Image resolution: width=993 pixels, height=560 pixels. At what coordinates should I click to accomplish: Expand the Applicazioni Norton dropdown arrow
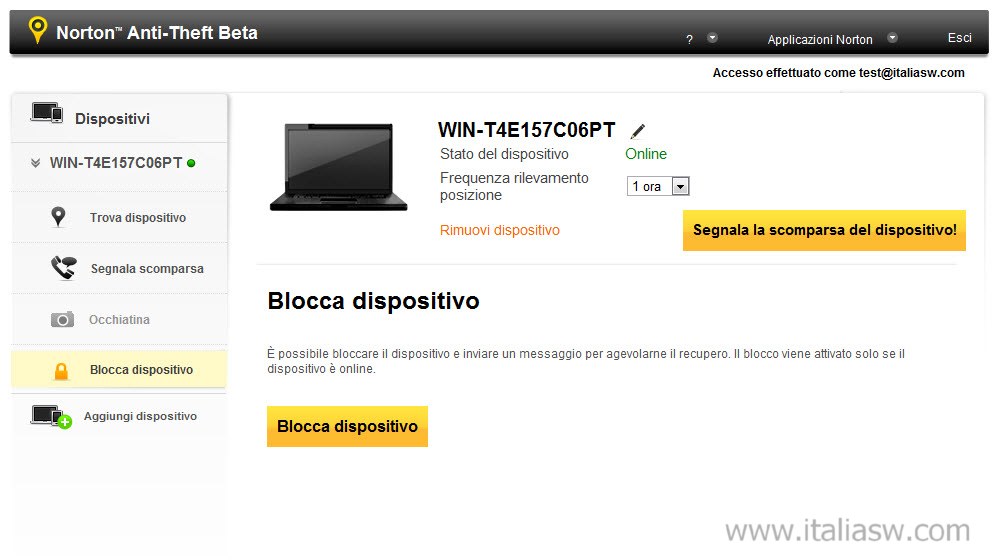pos(892,37)
